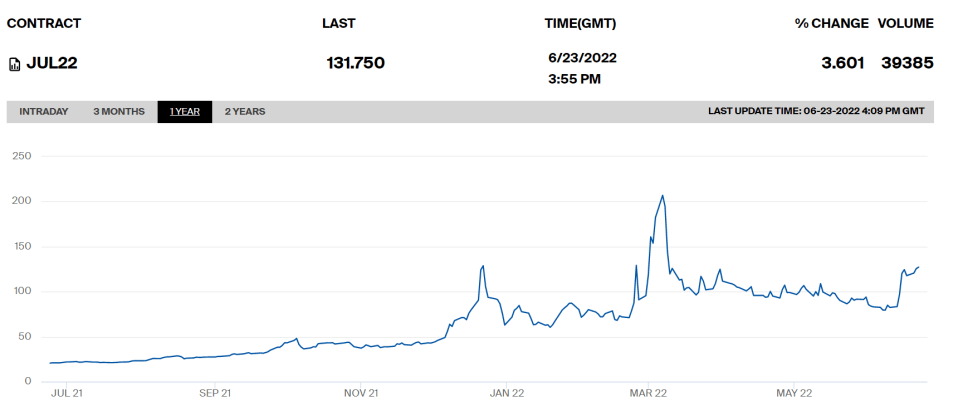Click the 100 y-axis label
Viewport: 958px width, 406px height.
click(21, 292)
